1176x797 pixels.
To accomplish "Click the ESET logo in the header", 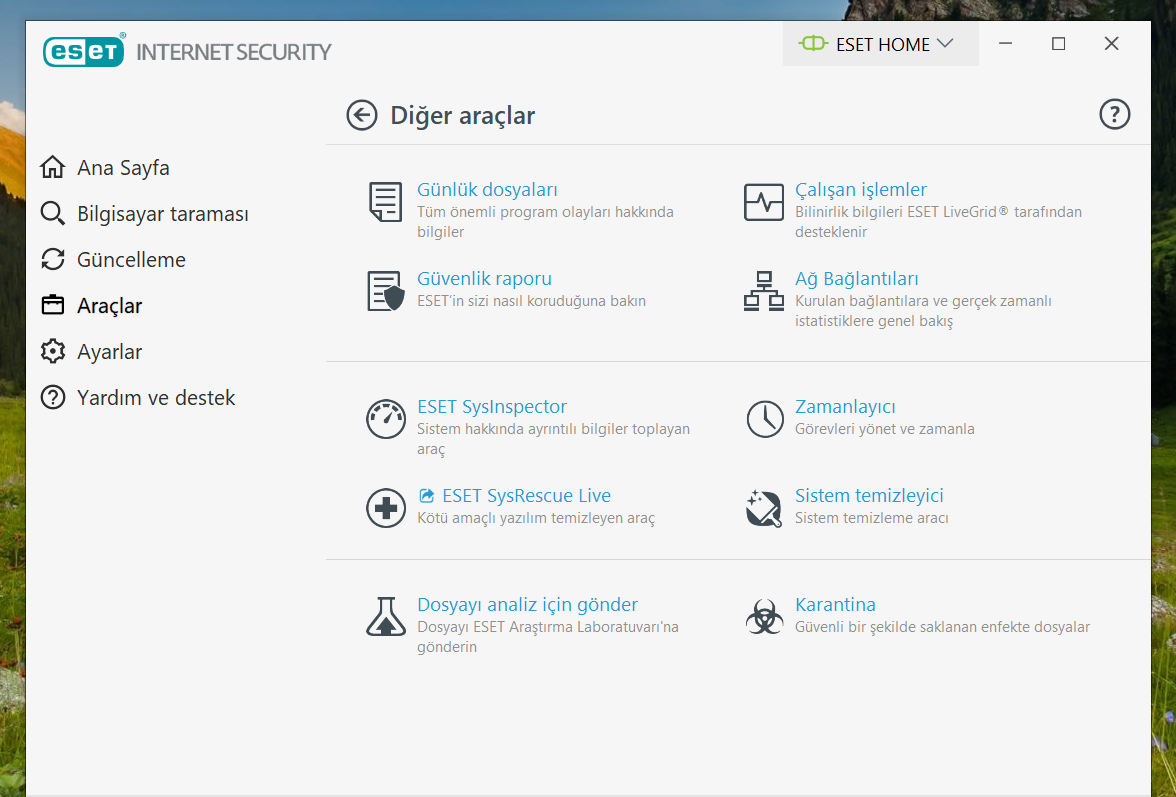I will [x=84, y=50].
